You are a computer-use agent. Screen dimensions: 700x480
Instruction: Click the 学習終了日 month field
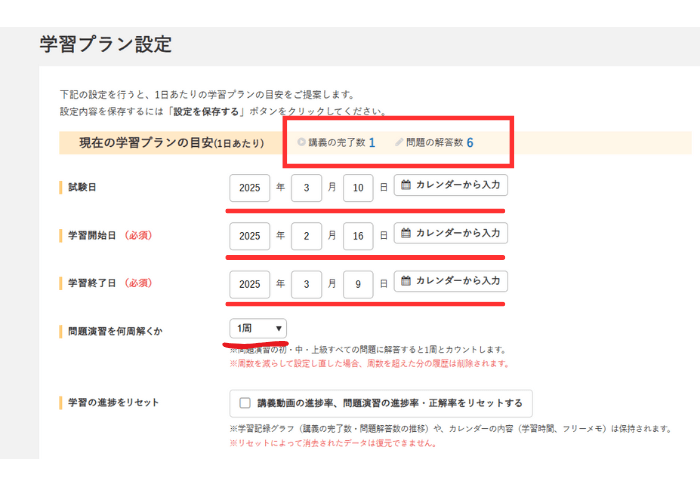point(306,284)
